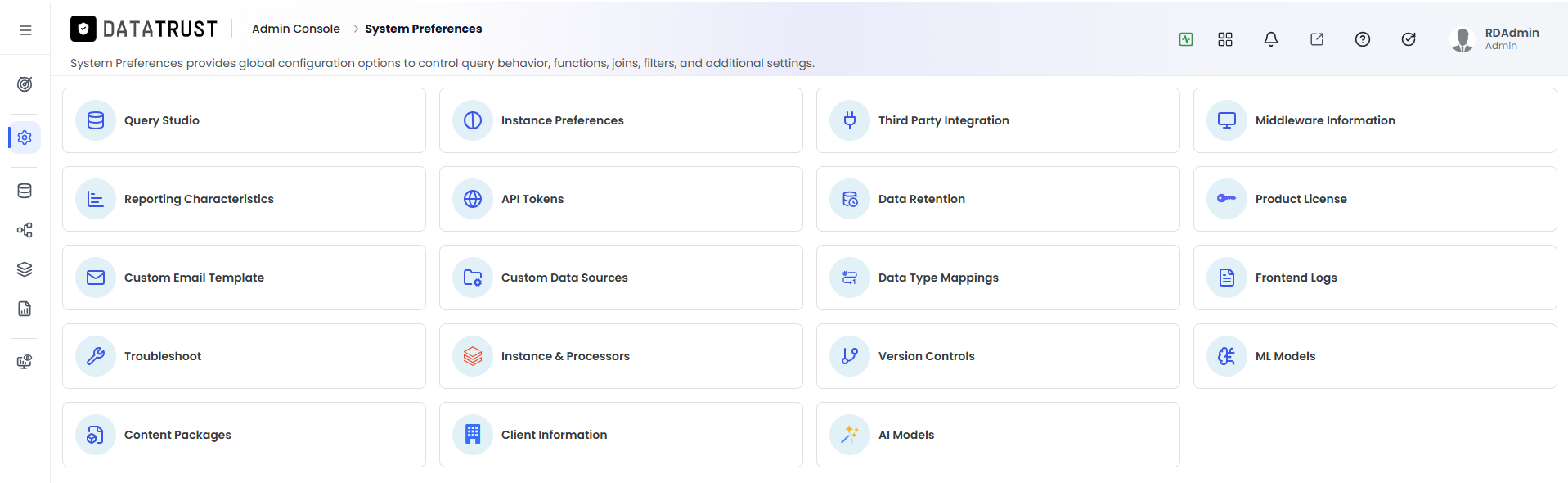Open the API Tokens card
Viewport: 1568px width, 483px height.
(621, 199)
